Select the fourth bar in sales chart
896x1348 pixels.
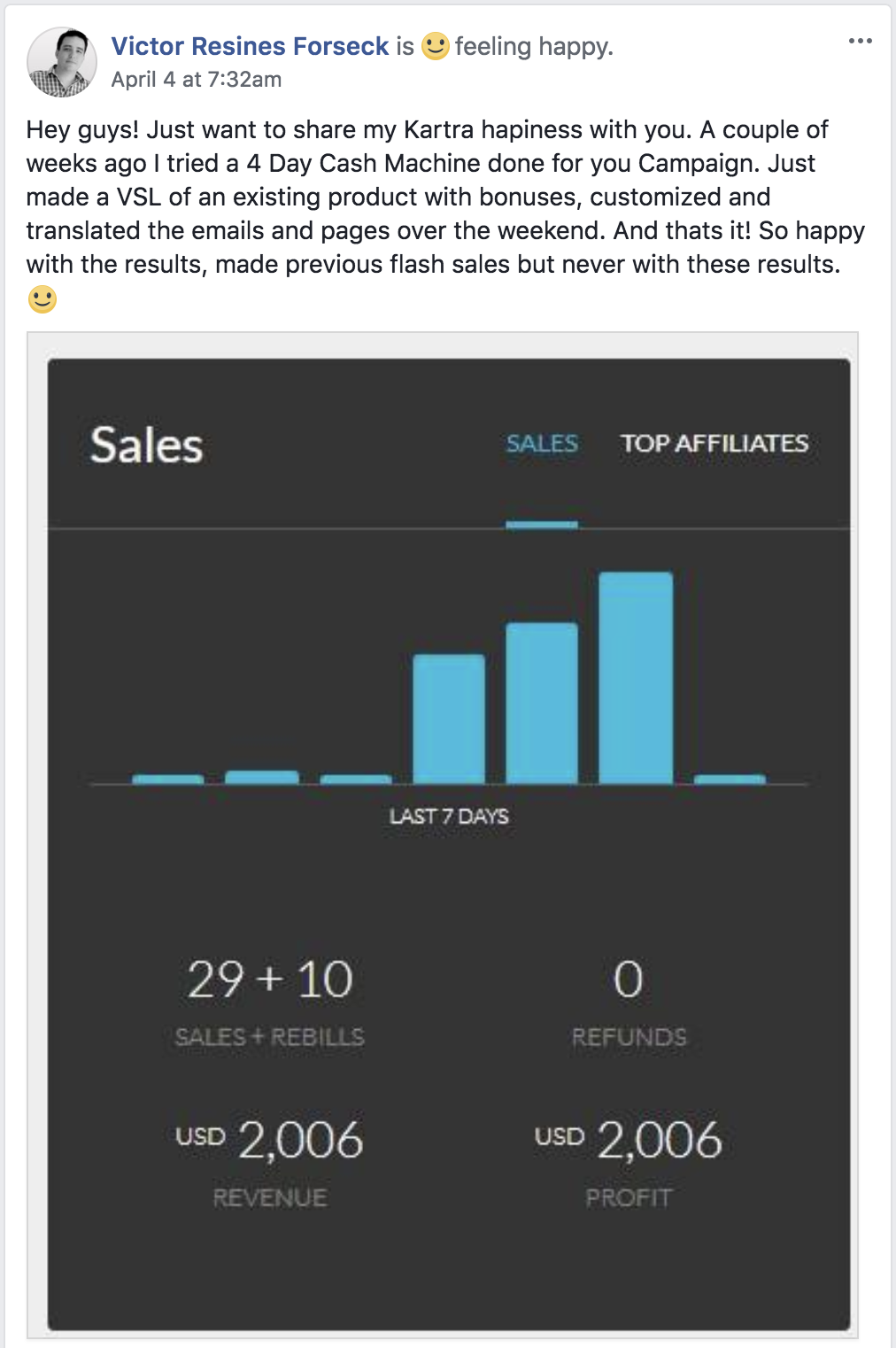tap(449, 718)
